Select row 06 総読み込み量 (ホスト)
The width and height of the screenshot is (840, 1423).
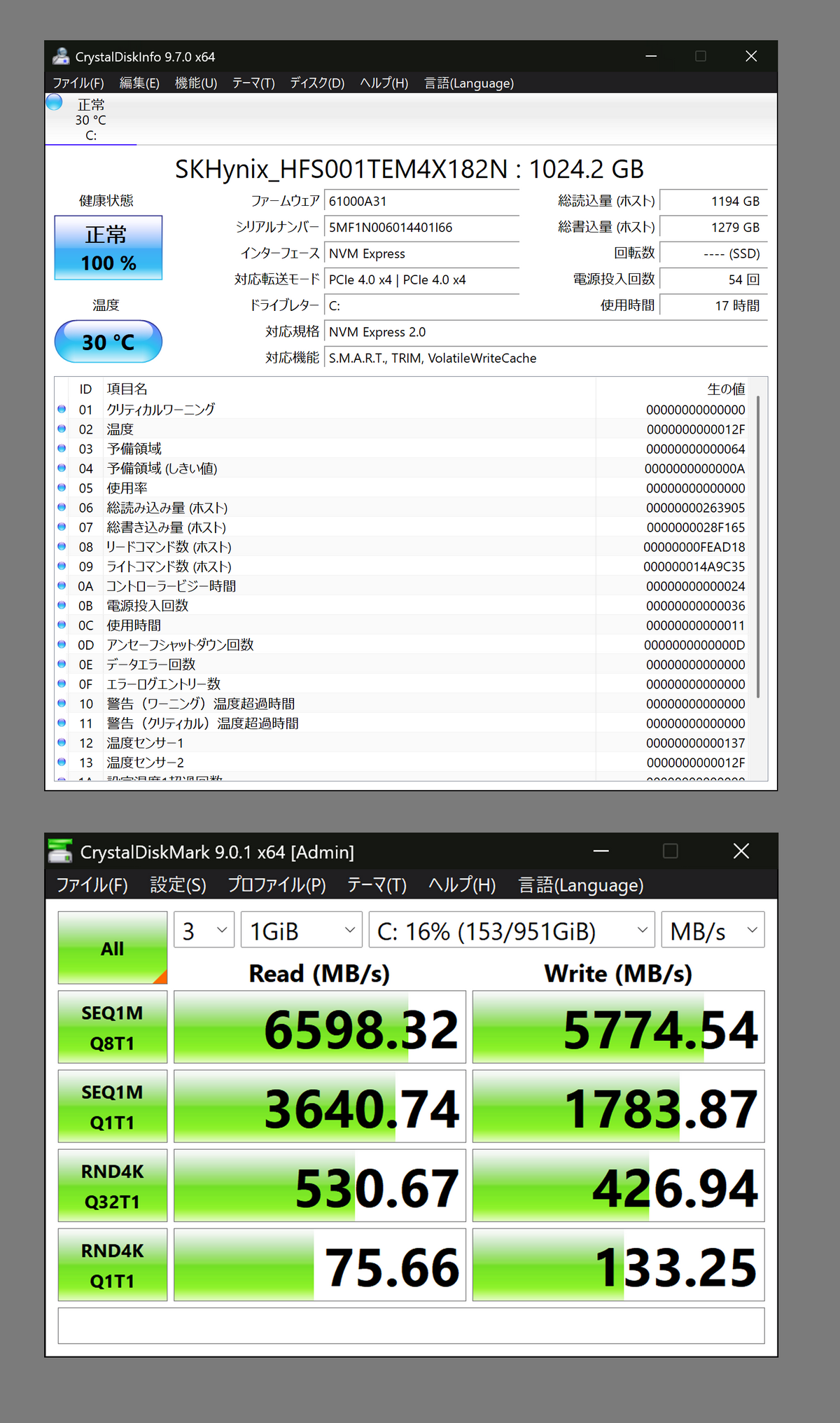point(402,508)
